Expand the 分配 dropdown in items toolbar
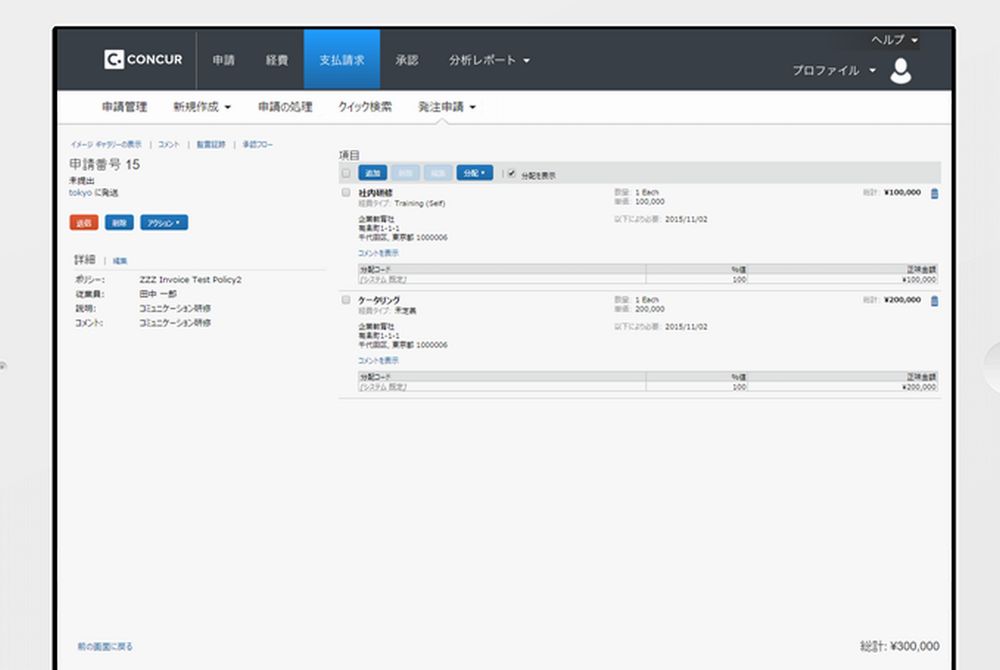 (x=474, y=173)
